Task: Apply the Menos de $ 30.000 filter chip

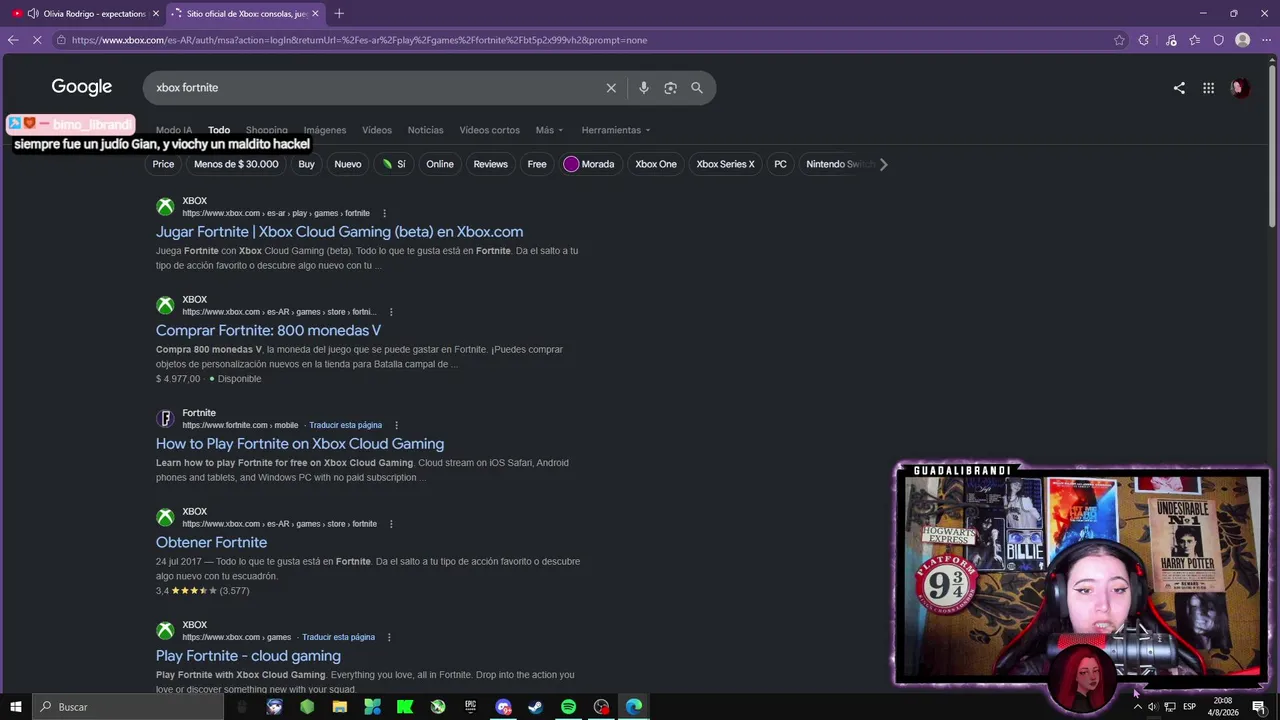Action: coord(236,164)
